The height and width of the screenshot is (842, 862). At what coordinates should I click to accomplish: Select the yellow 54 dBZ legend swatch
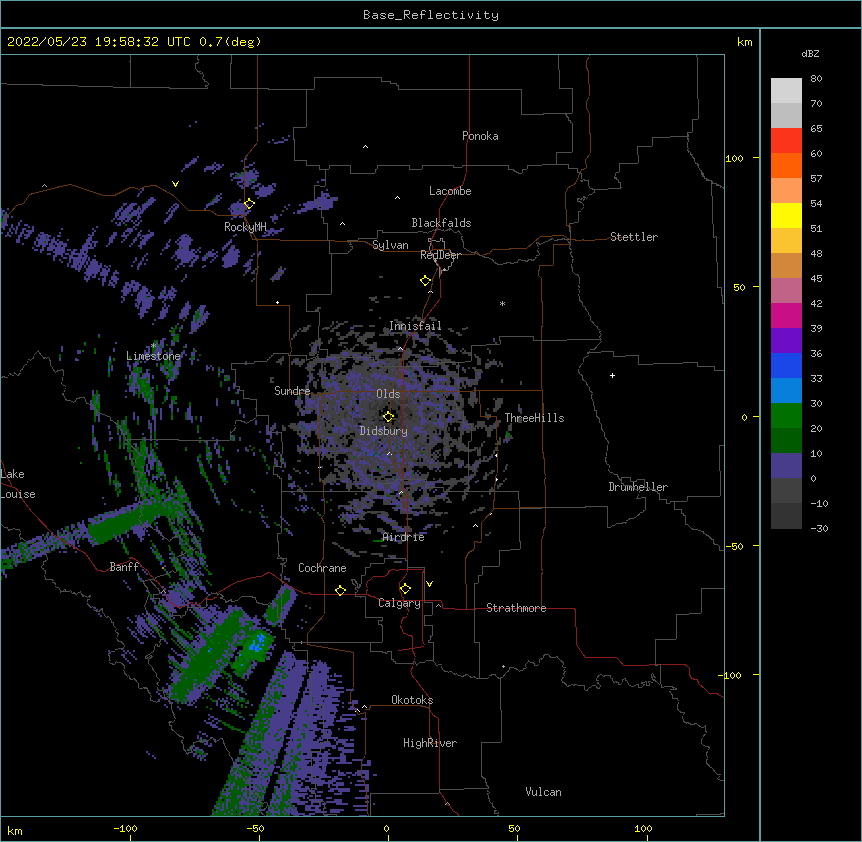[x=786, y=215]
